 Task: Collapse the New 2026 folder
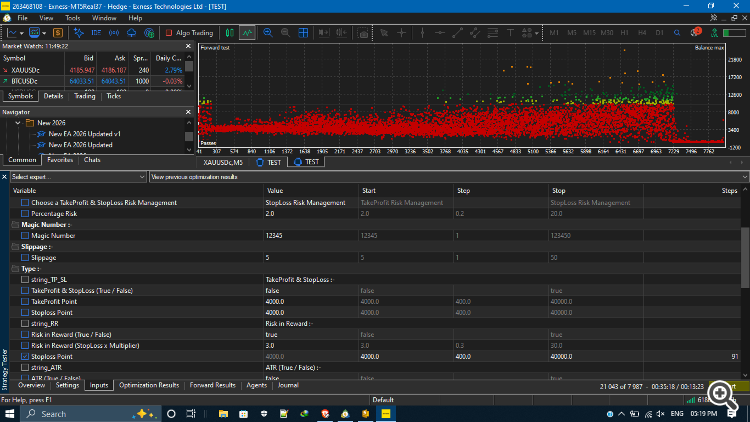(18, 123)
